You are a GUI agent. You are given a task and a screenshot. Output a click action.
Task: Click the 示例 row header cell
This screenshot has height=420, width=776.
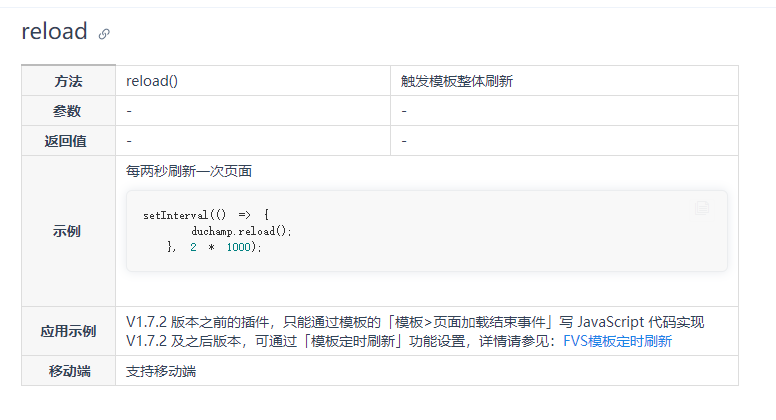pos(69,231)
